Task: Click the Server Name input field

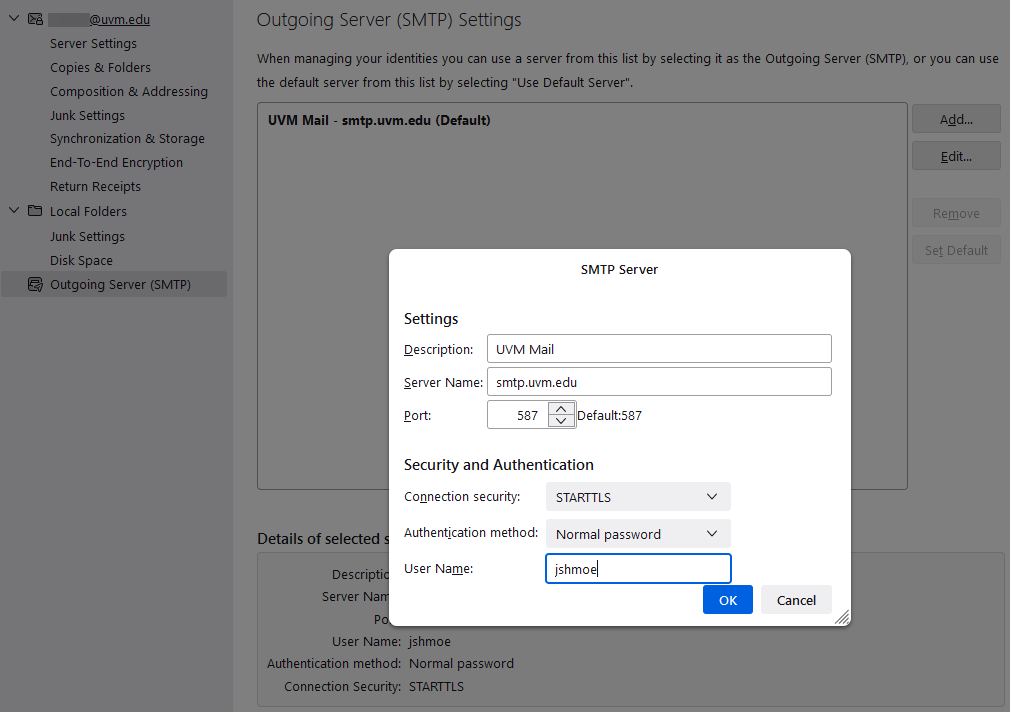Action: click(x=659, y=382)
